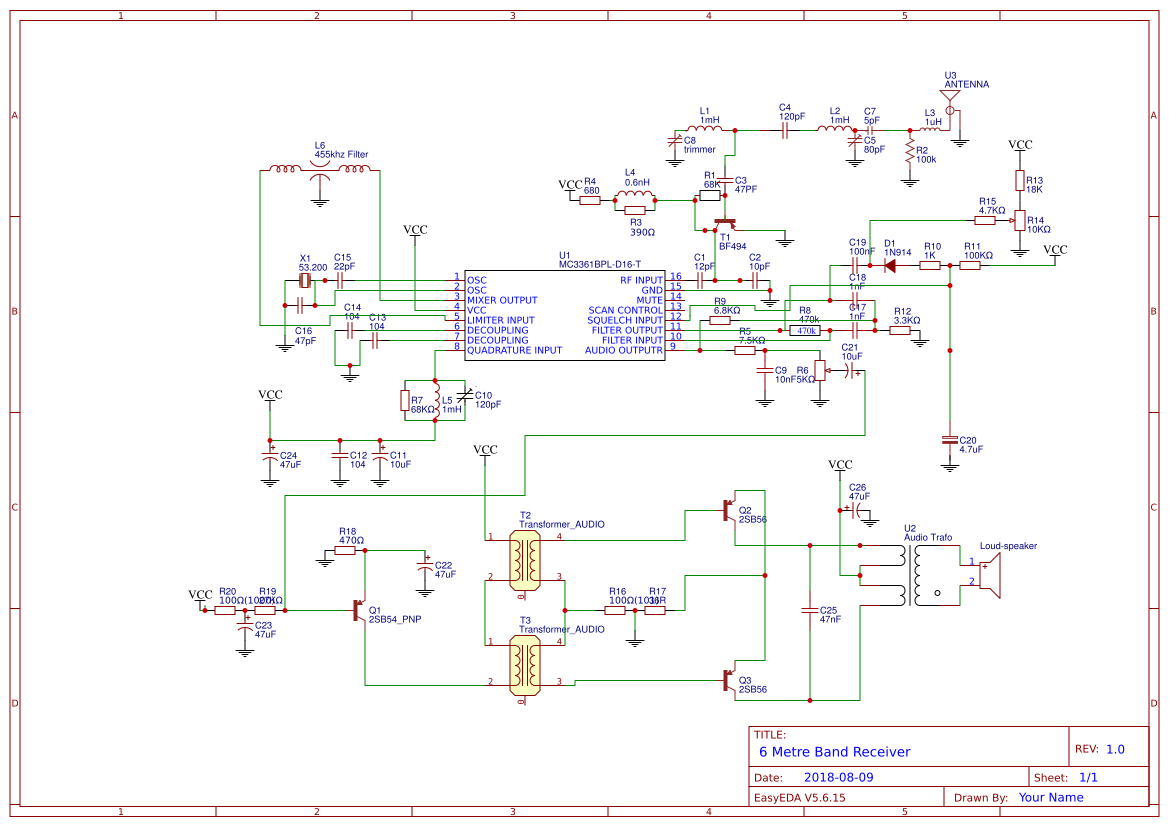Click the 'Your Name' drawn-by field

point(1050,797)
